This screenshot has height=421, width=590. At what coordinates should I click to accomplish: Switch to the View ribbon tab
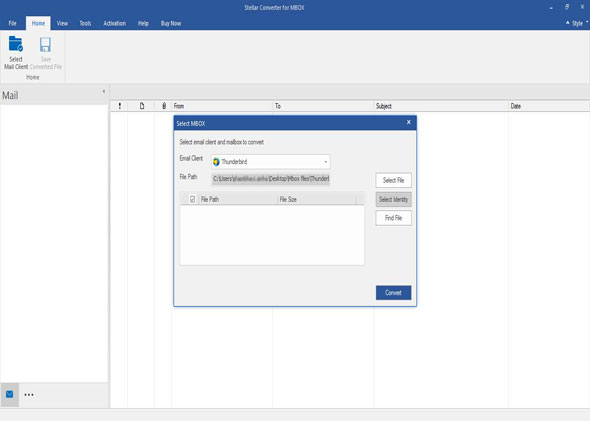pos(62,23)
